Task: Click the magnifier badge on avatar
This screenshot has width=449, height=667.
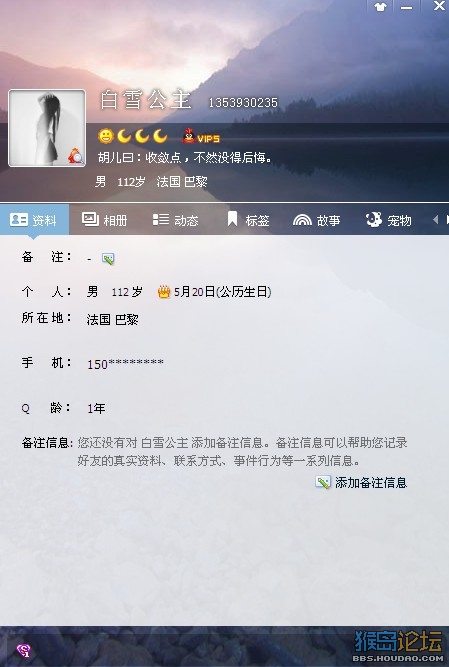Action: [75, 156]
